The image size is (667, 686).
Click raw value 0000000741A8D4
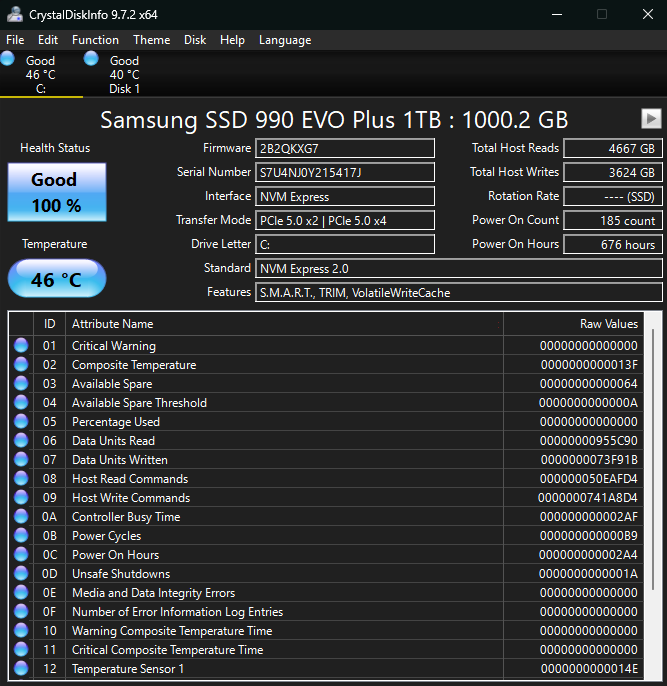[x=587, y=498]
